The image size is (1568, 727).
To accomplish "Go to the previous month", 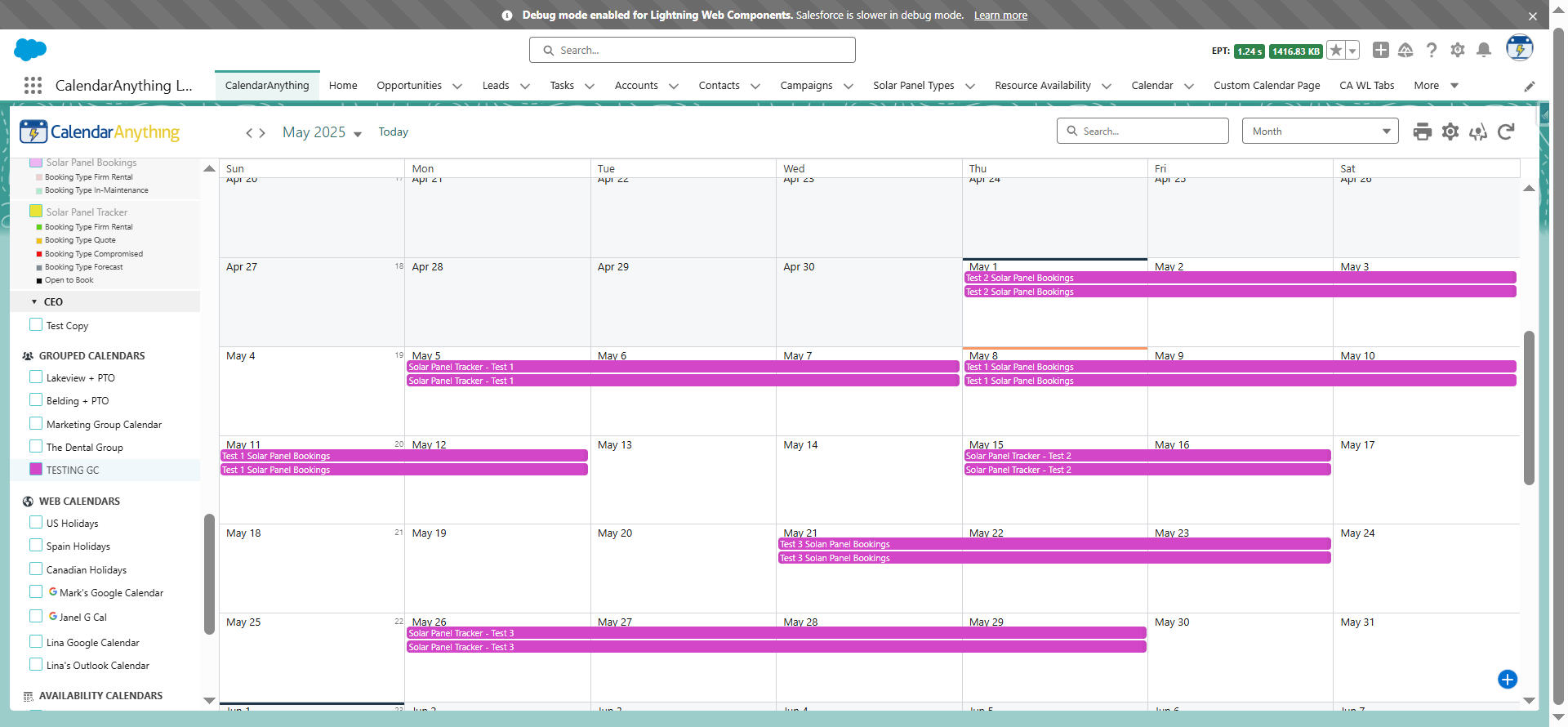I will click(x=250, y=132).
